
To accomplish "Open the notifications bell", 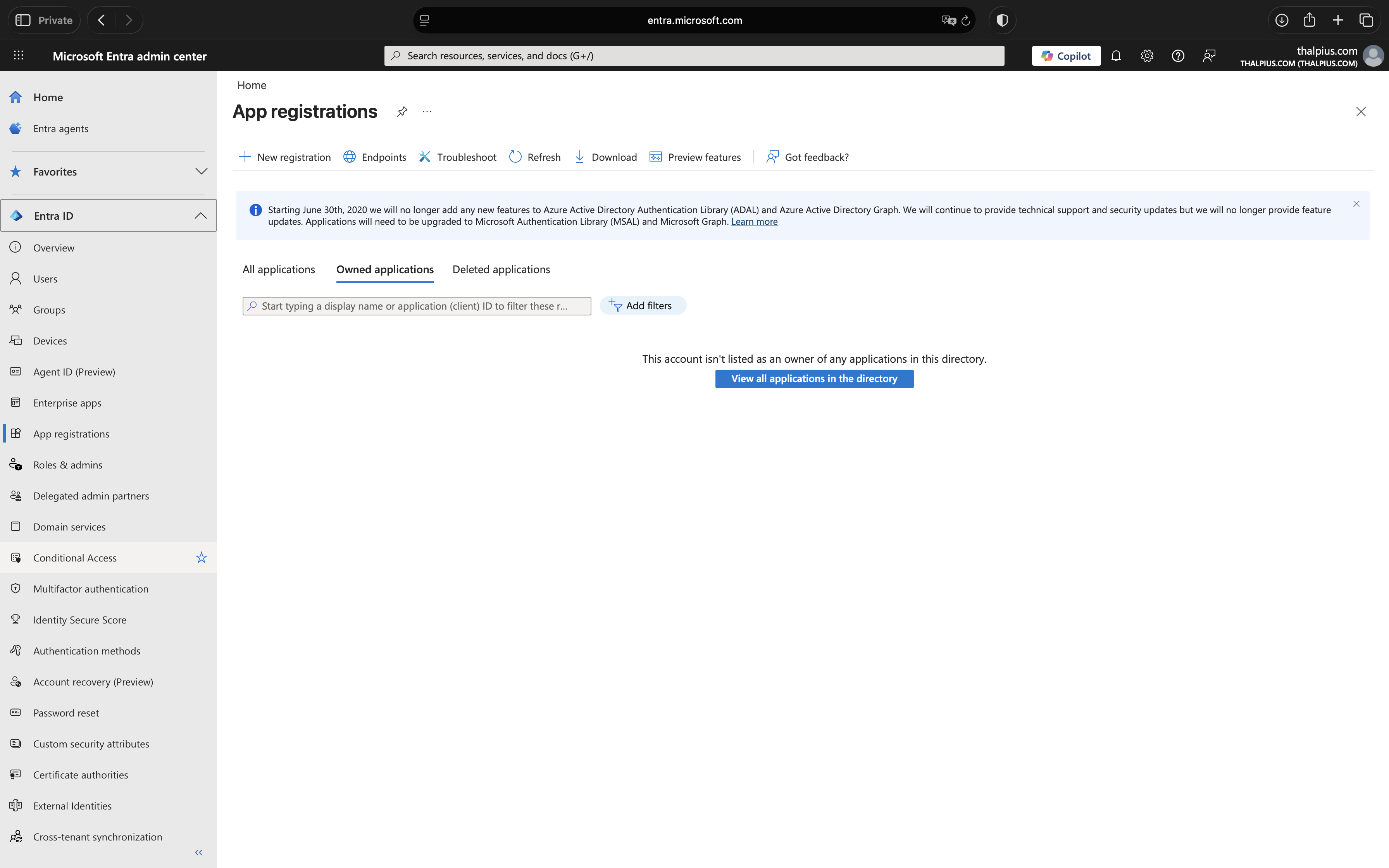I will (1116, 56).
